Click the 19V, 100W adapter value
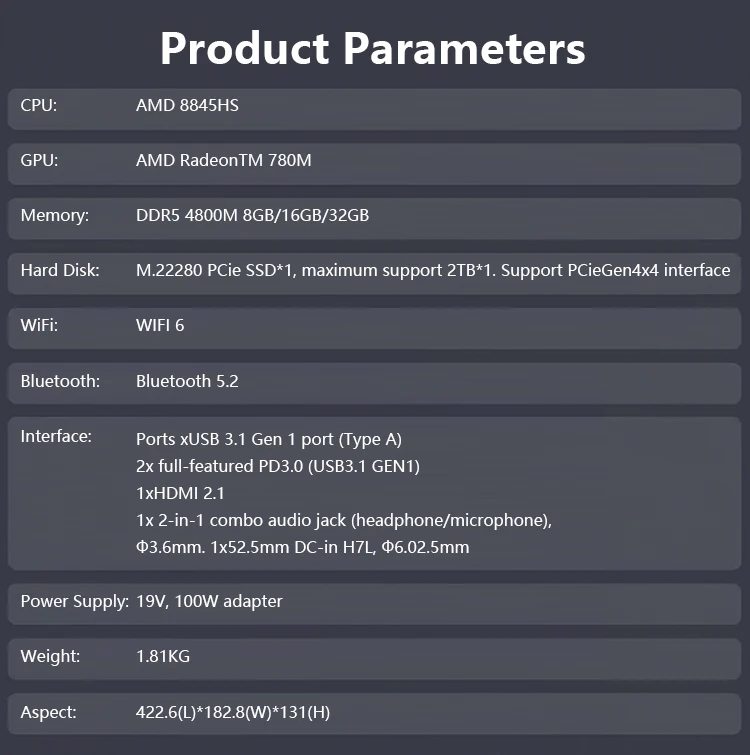Image resolution: width=750 pixels, height=755 pixels. pyautogui.click(x=209, y=601)
